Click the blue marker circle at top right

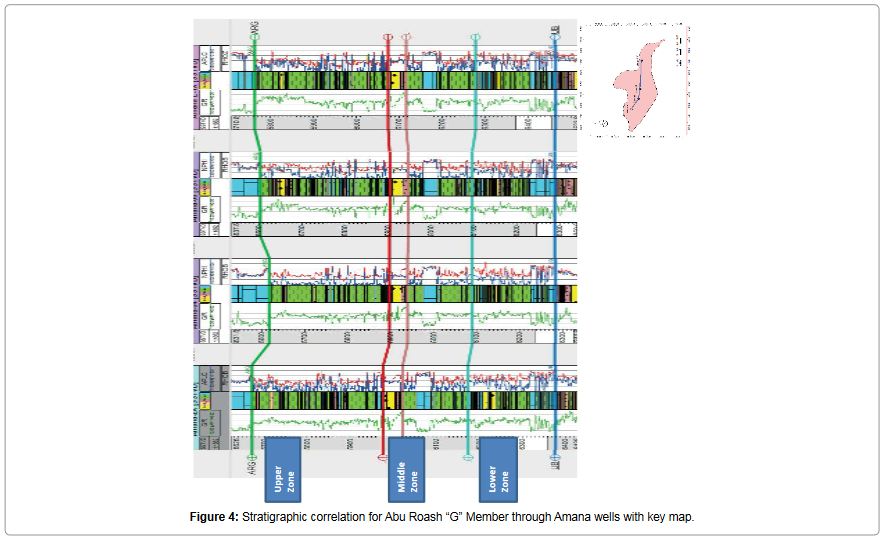555,38
